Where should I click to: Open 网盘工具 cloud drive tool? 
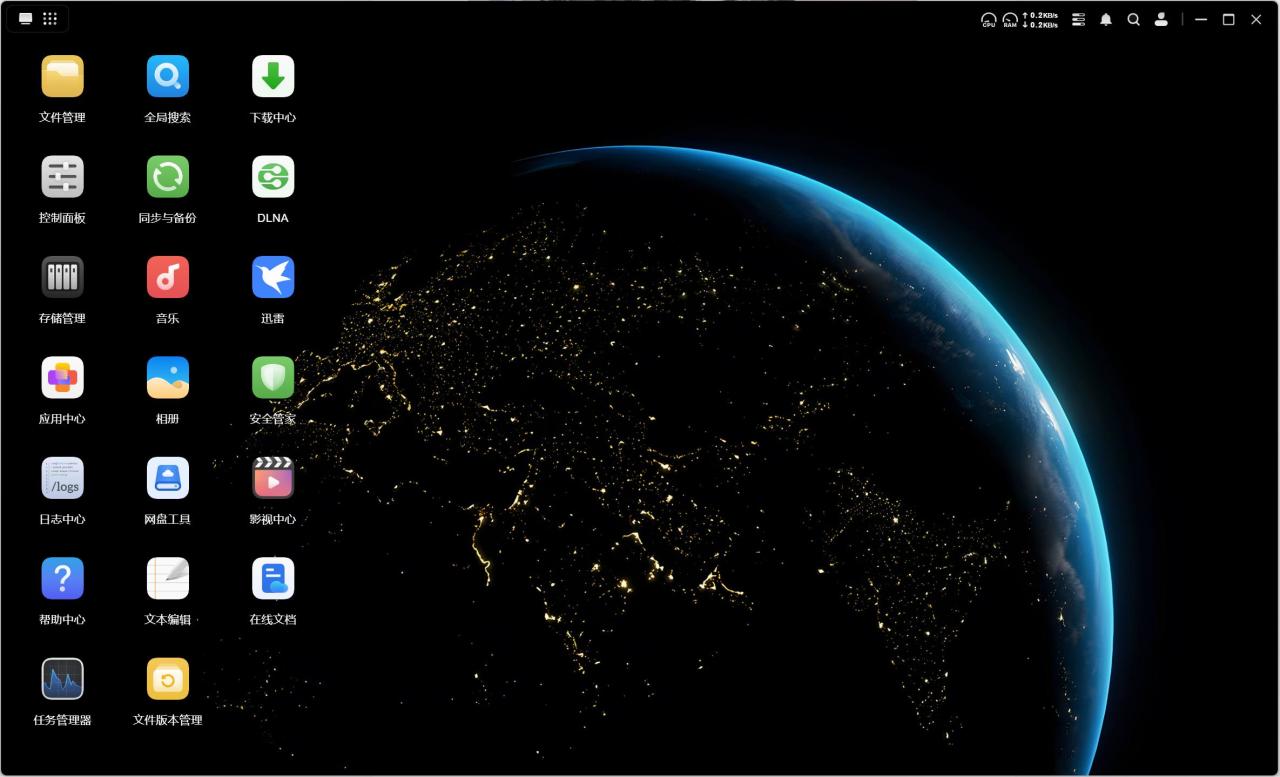point(167,478)
